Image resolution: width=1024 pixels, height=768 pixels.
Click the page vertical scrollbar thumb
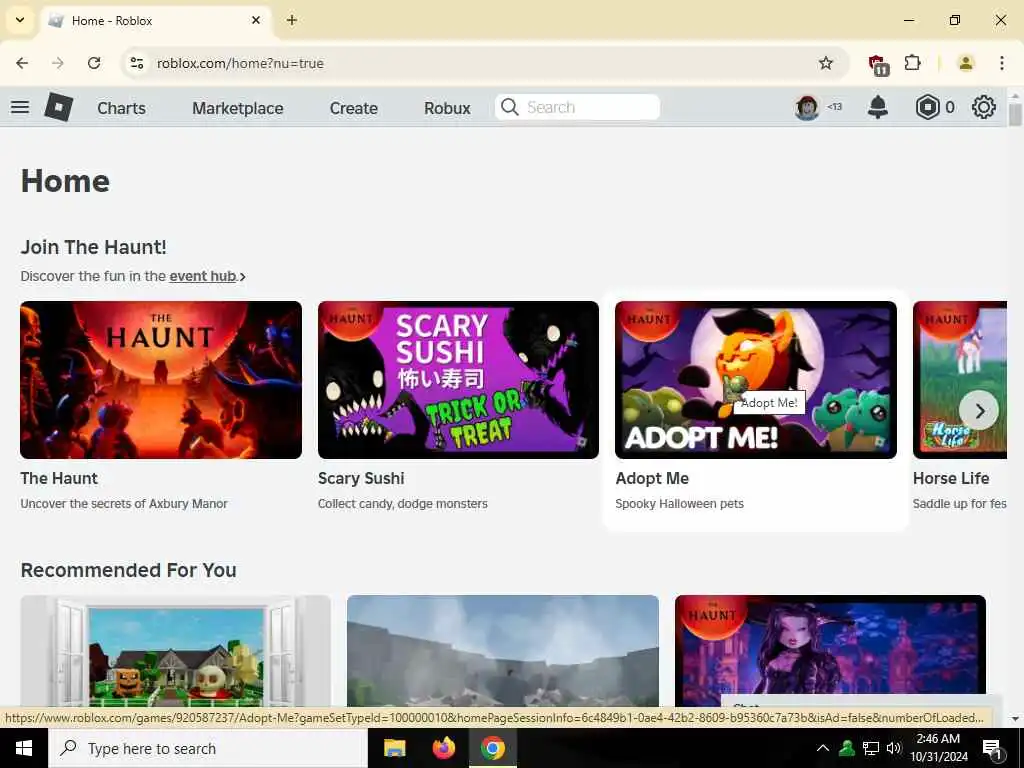tap(1015, 114)
